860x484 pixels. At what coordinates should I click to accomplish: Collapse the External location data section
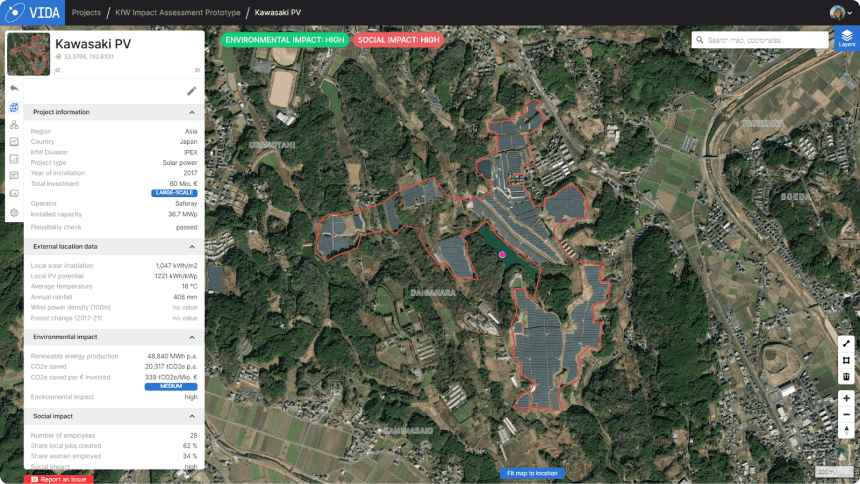click(191, 246)
